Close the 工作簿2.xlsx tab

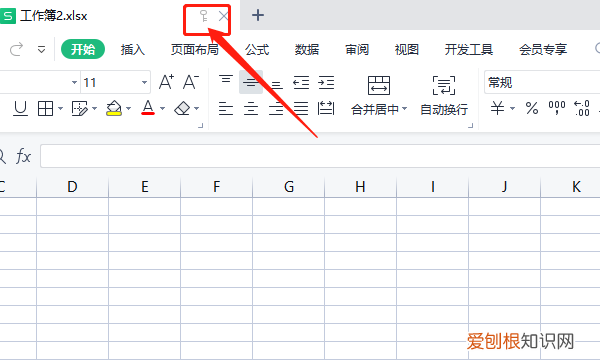(223, 16)
